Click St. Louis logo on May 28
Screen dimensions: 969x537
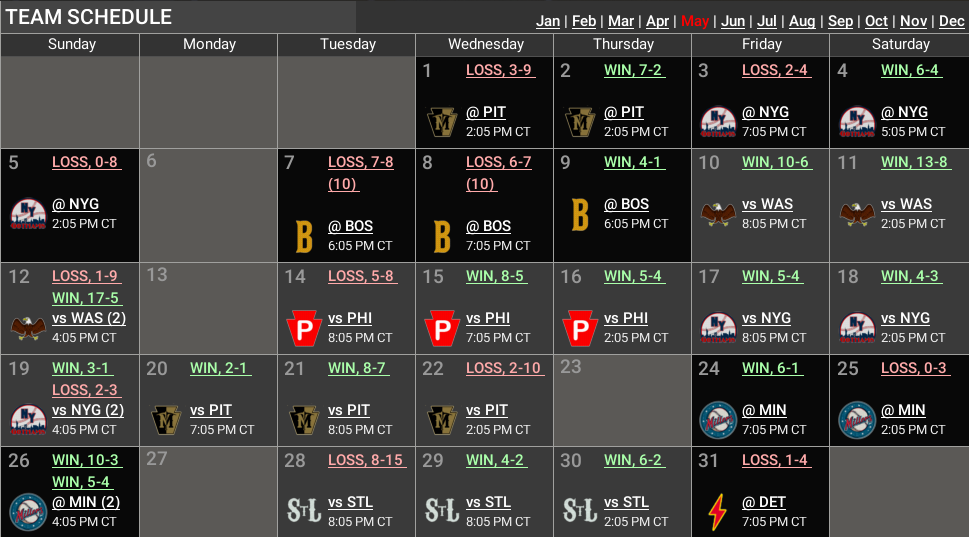point(303,511)
